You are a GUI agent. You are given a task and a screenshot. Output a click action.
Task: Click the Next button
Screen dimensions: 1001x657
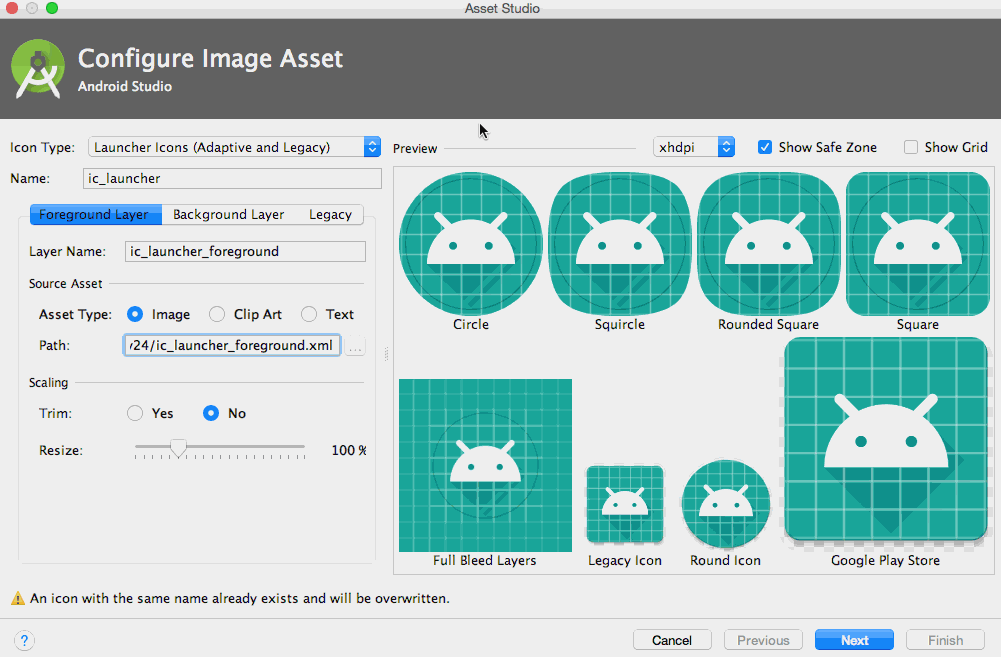[854, 640]
